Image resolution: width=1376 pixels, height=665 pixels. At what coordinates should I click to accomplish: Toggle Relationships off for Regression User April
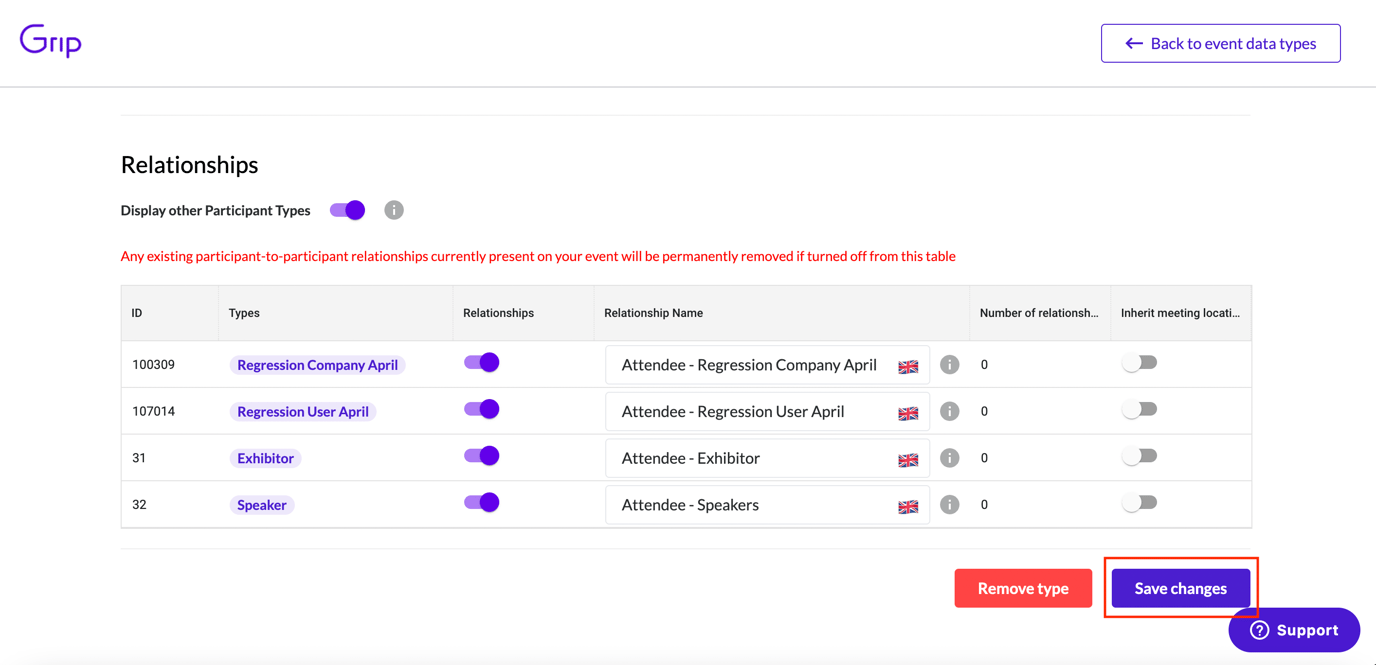[481, 409]
